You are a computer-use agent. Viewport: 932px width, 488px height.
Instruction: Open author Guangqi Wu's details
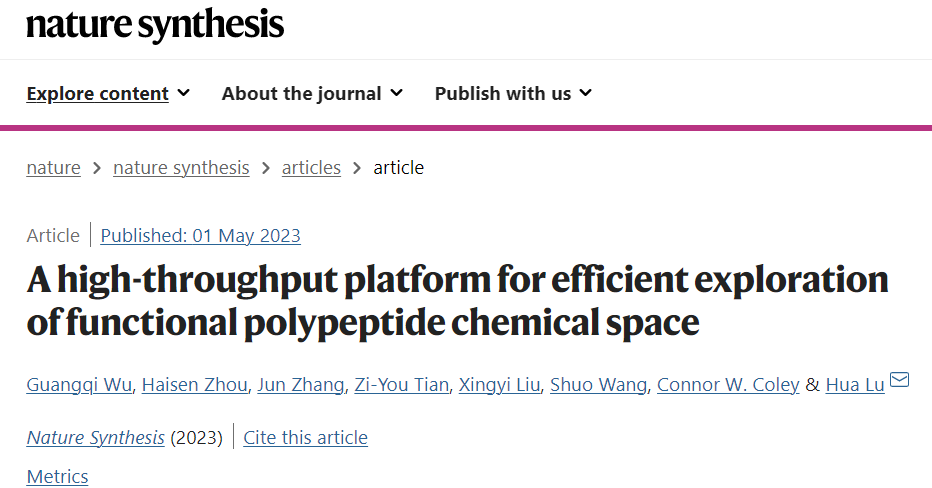point(79,385)
